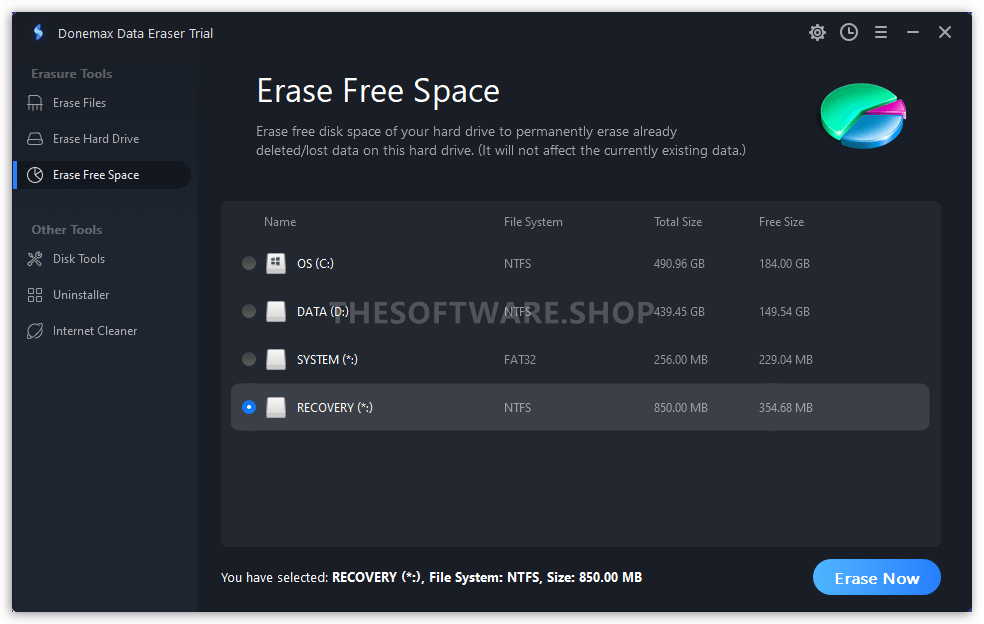Click the Total Size column header
The height and width of the screenshot is (624, 984).
tap(678, 222)
